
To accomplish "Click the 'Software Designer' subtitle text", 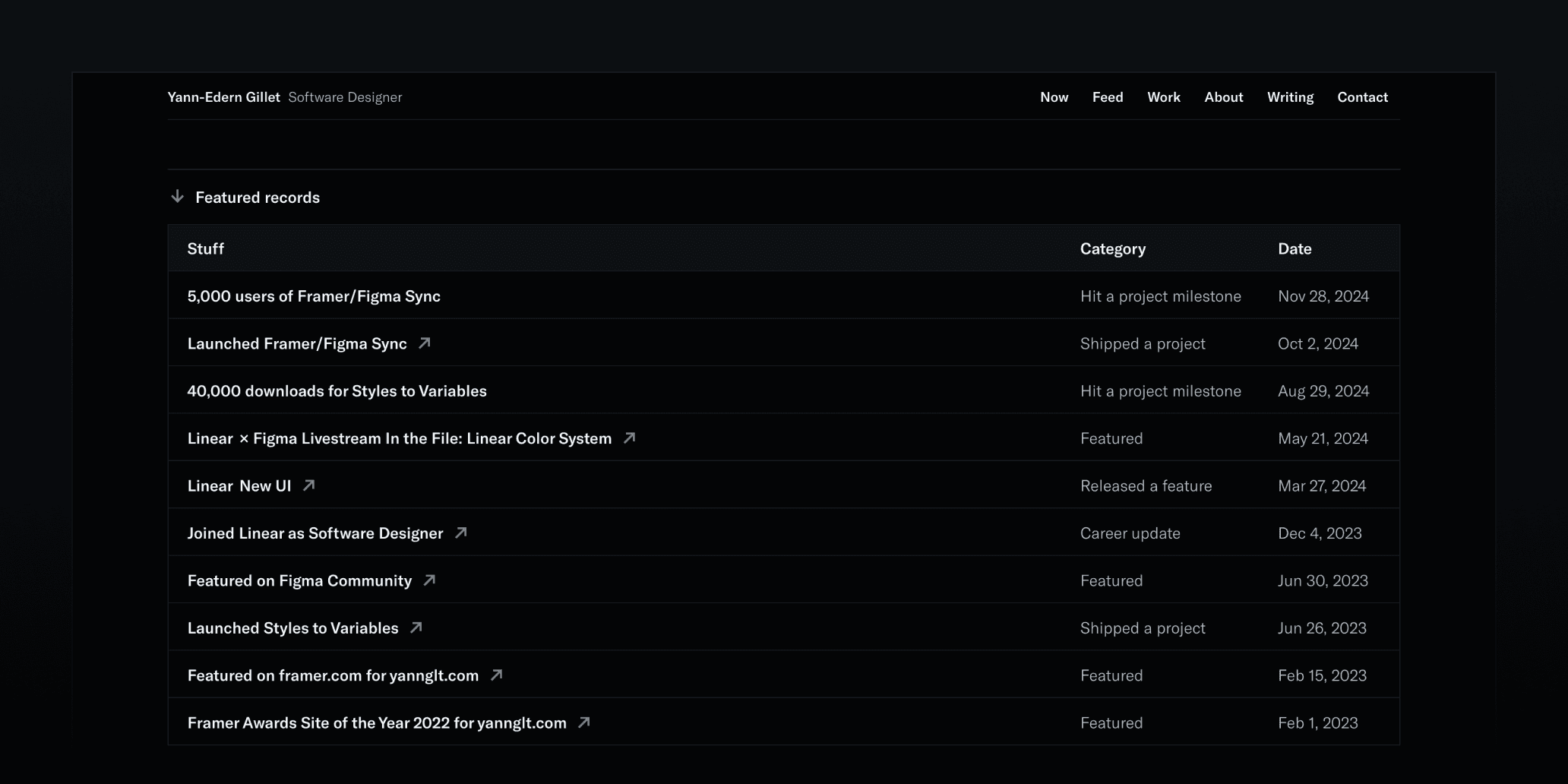I will coord(345,97).
